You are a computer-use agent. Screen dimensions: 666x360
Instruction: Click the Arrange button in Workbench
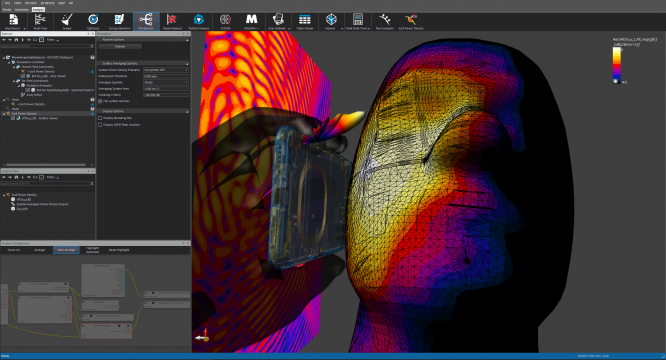tap(40, 250)
